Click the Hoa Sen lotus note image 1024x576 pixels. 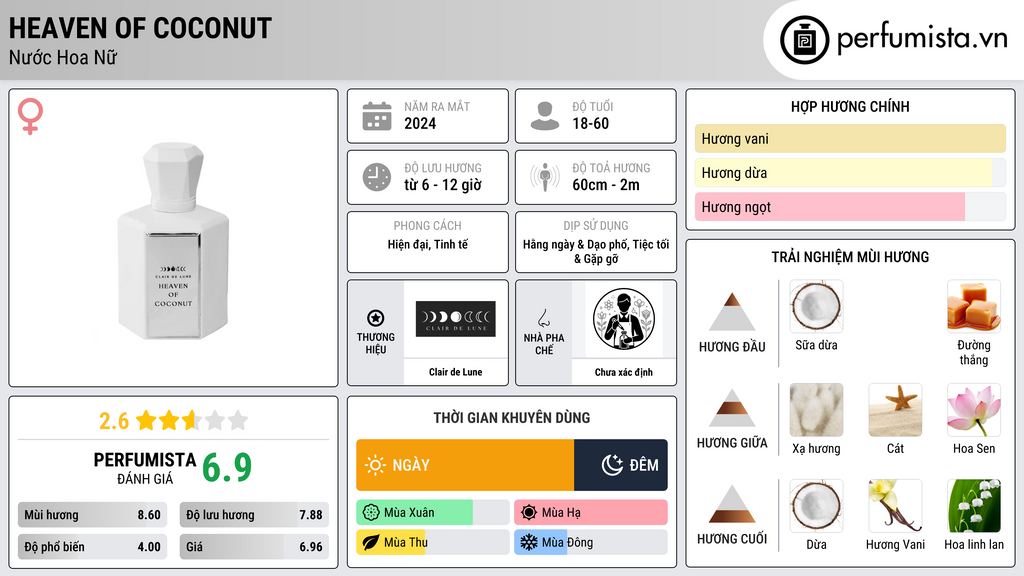[x=974, y=410]
